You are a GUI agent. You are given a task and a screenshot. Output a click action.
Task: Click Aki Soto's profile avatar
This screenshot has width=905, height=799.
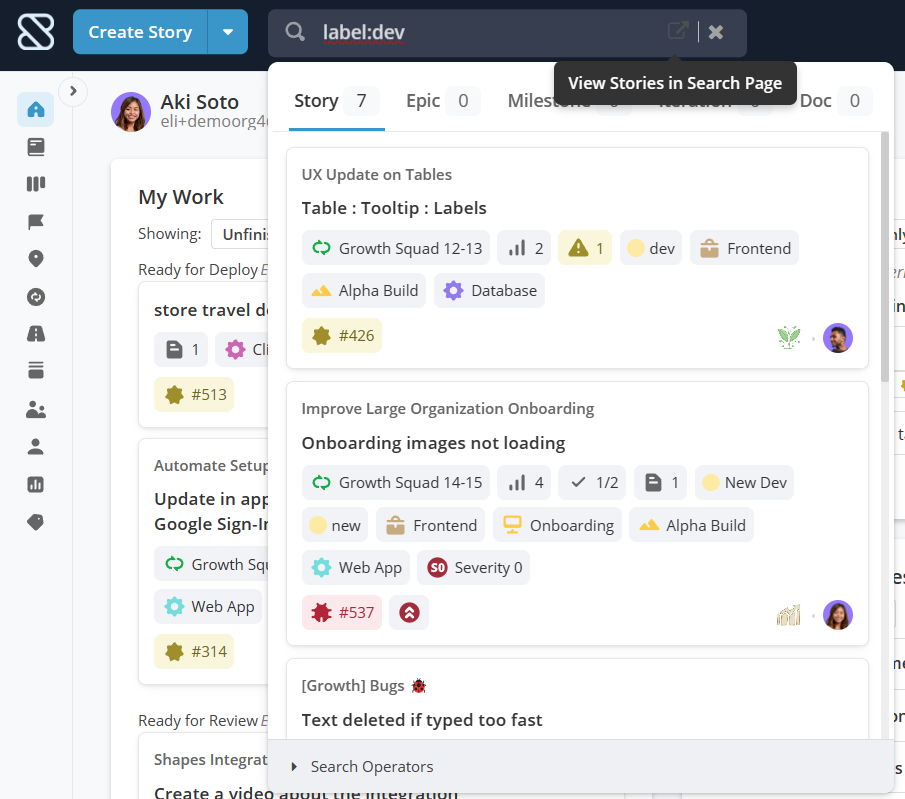pyautogui.click(x=131, y=112)
